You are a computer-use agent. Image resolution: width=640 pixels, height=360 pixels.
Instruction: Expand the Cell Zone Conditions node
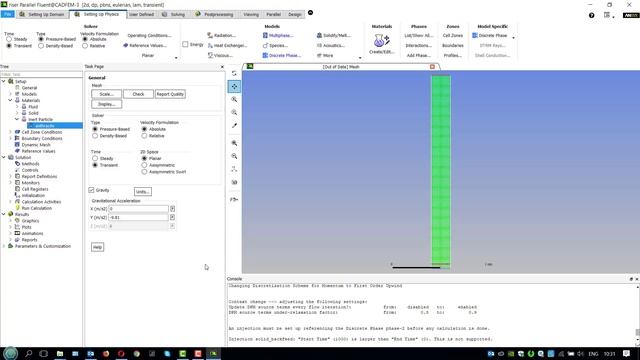tap(10, 132)
